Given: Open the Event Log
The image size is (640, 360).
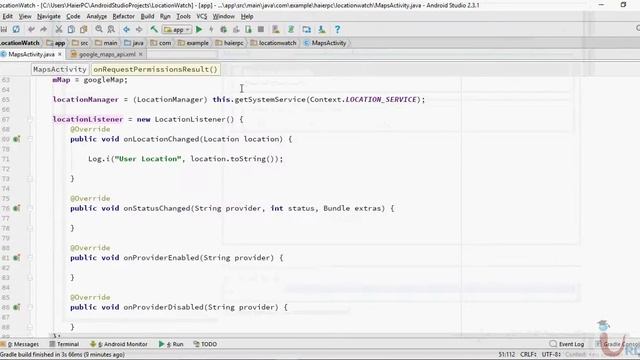Looking at the screenshot, I should (x=567, y=344).
